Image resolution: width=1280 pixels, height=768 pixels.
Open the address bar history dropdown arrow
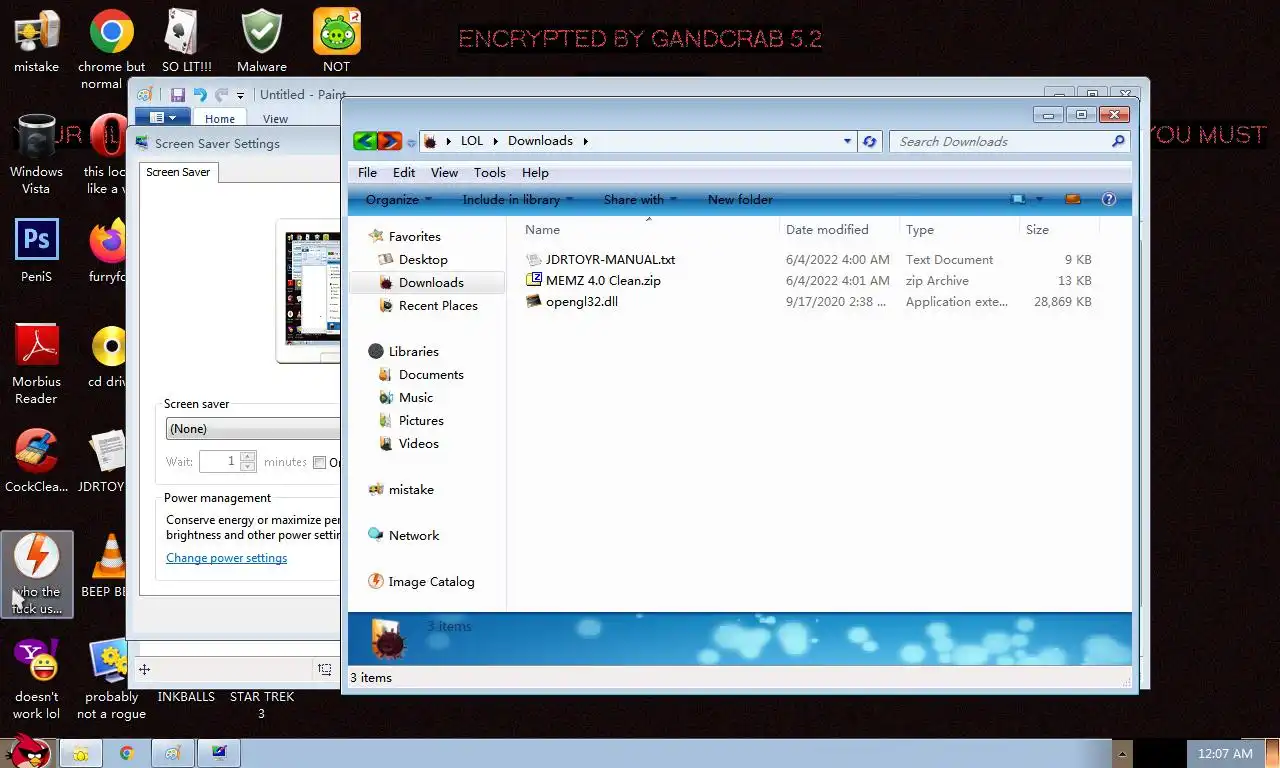(x=848, y=141)
